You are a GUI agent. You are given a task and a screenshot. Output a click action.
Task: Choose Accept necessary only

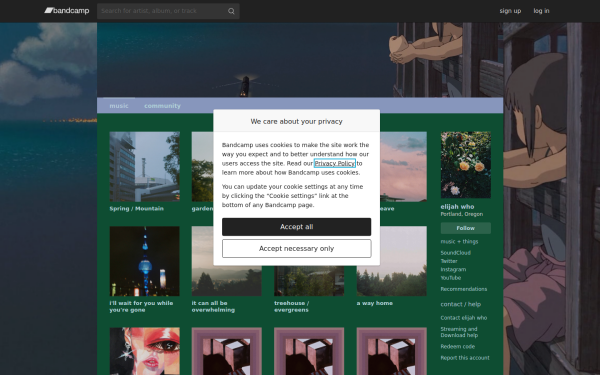tap(297, 249)
